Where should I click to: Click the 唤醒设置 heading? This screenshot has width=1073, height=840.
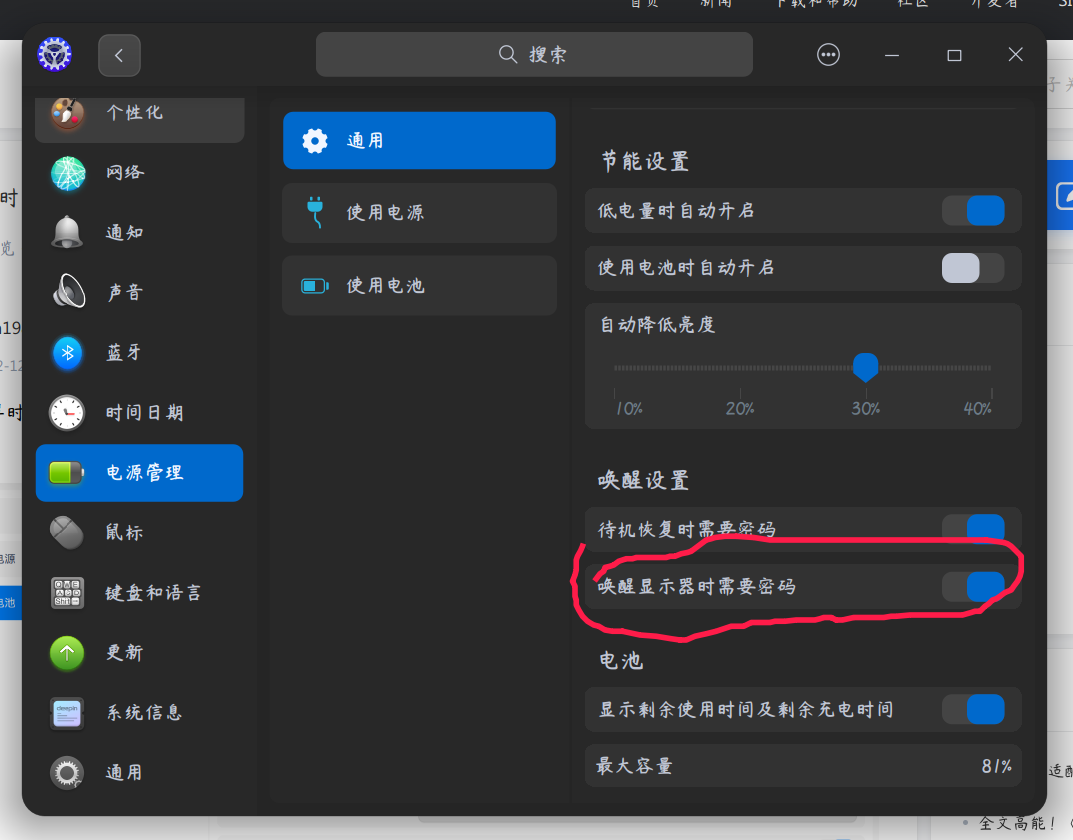click(643, 480)
